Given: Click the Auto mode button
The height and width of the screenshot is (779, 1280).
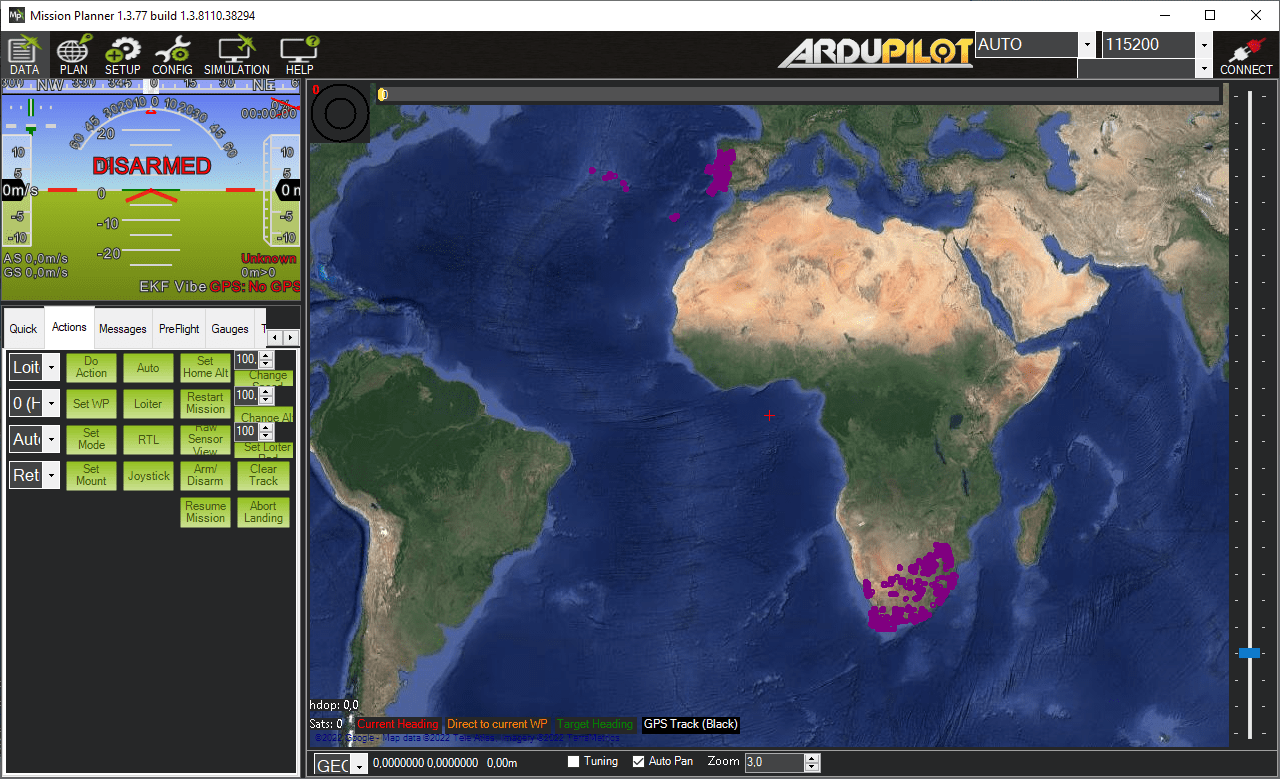Looking at the screenshot, I should click(148, 367).
